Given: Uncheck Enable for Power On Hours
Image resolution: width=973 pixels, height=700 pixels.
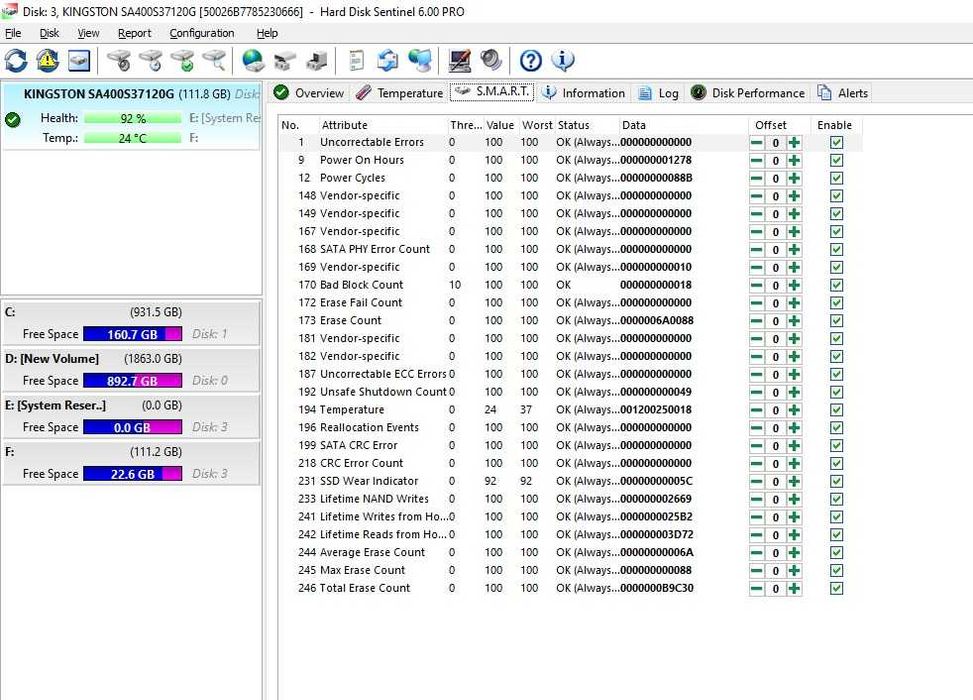Looking at the screenshot, I should tap(836, 161).
